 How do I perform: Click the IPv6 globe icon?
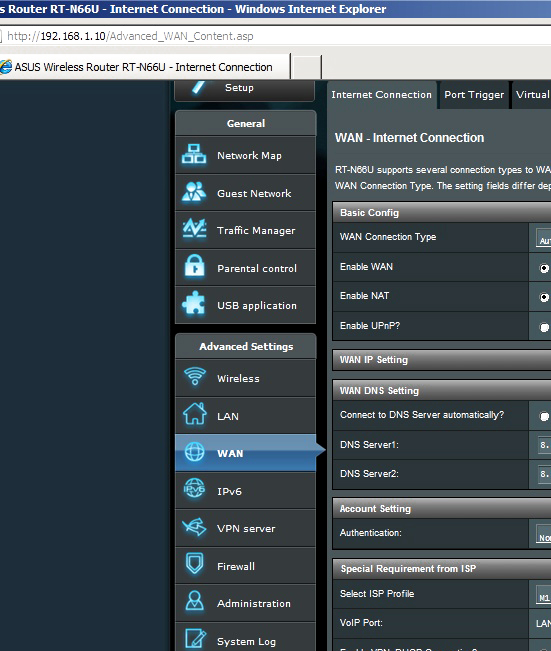pyautogui.click(x=194, y=489)
